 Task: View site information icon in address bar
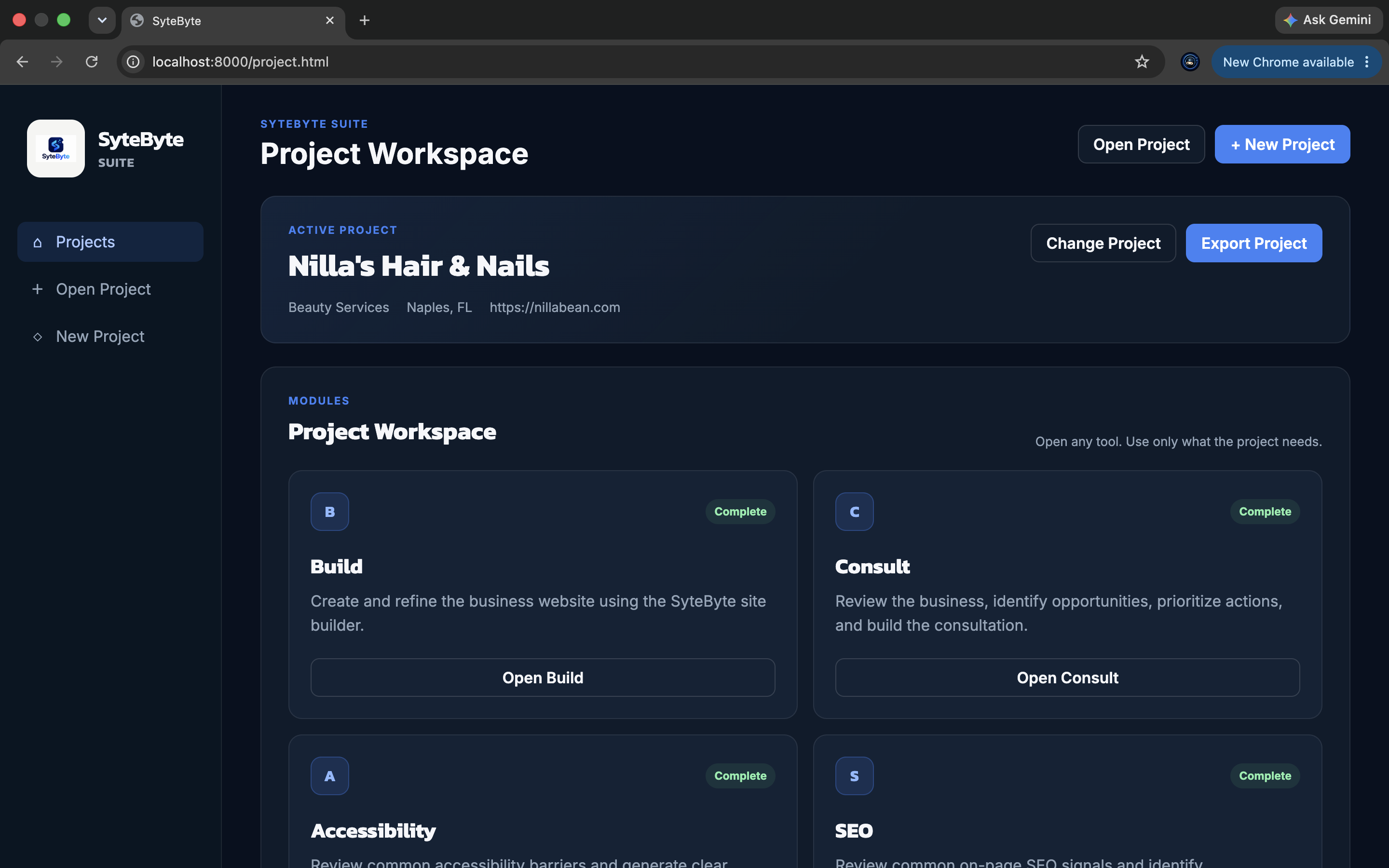tap(133, 62)
